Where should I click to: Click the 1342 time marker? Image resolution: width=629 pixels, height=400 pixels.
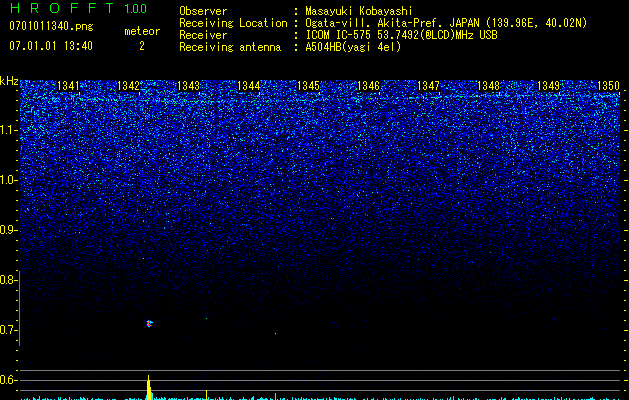coord(128,86)
